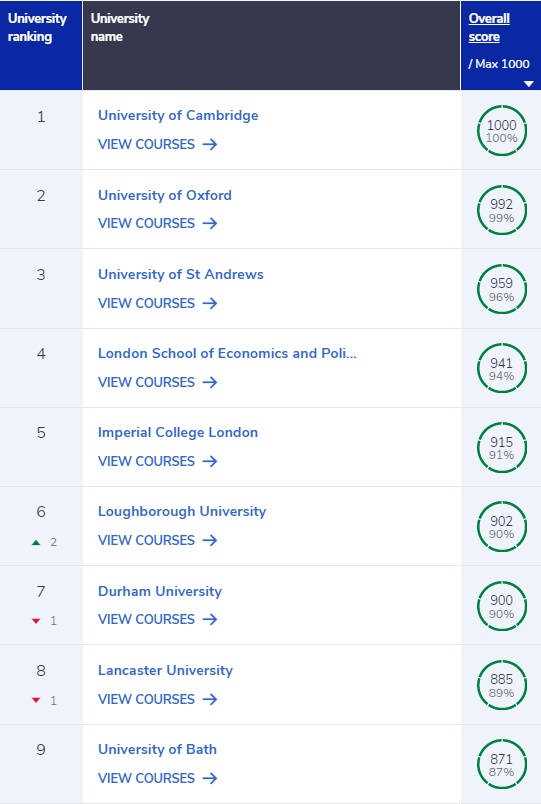Click the green up-triangle under rank 6
Viewport: 541px width, 804px height.
[36, 542]
